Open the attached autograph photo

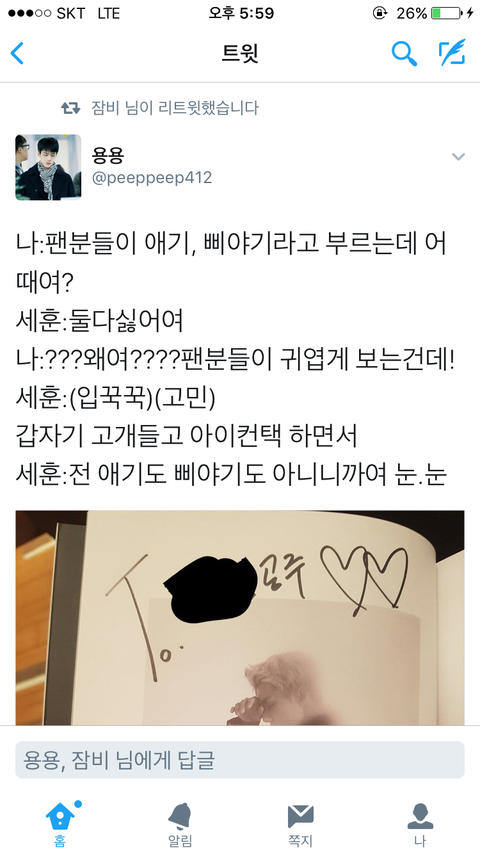tap(240, 618)
